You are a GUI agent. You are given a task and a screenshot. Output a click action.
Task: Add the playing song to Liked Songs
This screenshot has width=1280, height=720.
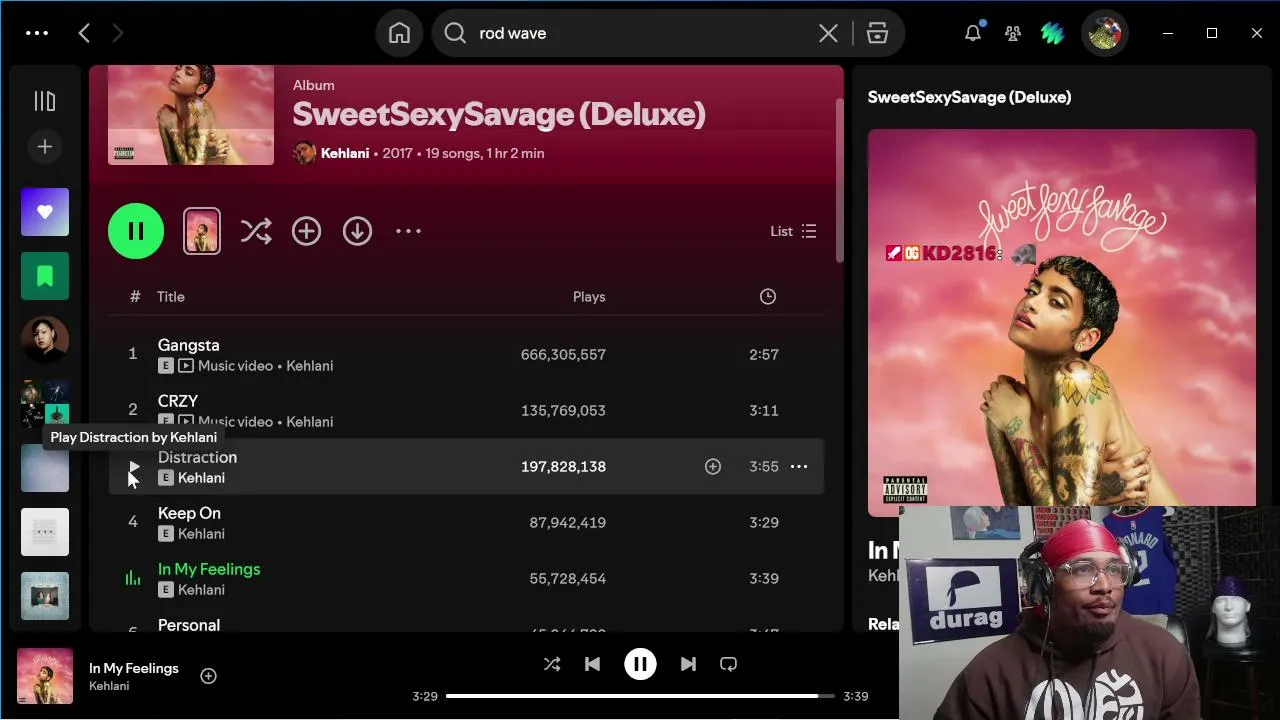[x=208, y=676]
